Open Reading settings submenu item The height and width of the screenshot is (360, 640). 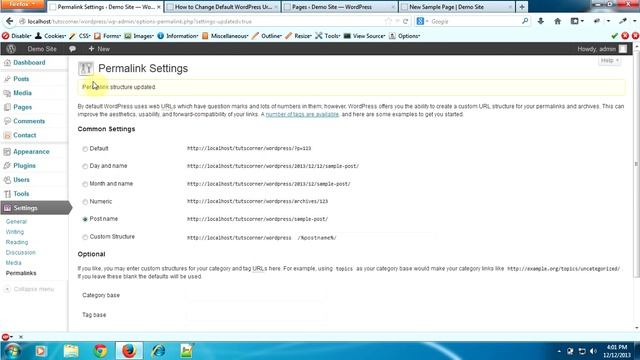tap(17, 242)
